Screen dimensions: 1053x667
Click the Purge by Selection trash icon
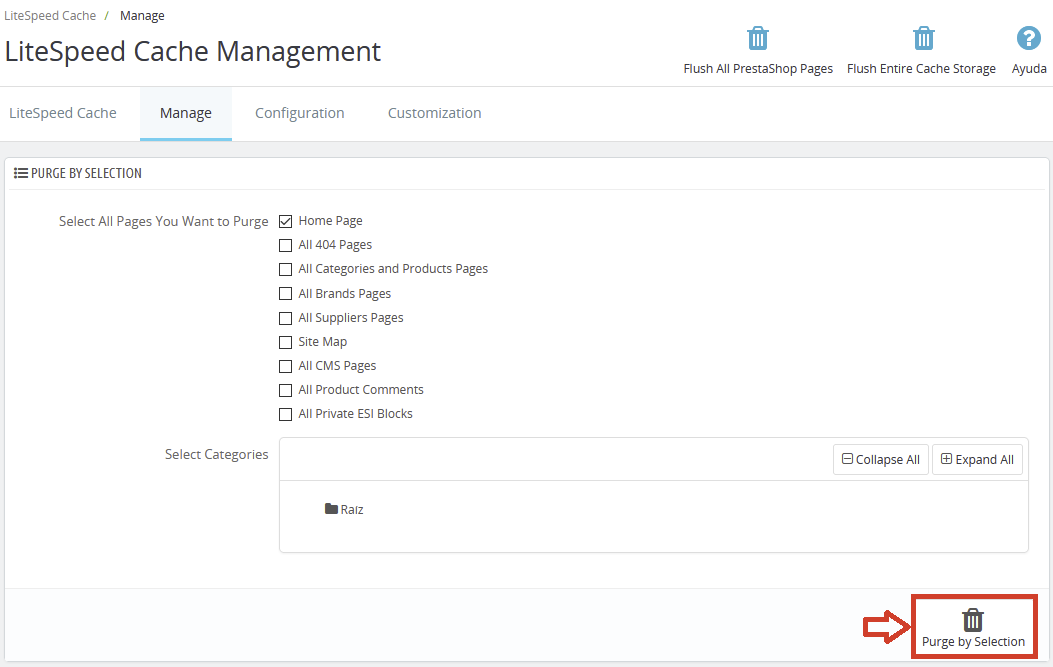point(973,620)
